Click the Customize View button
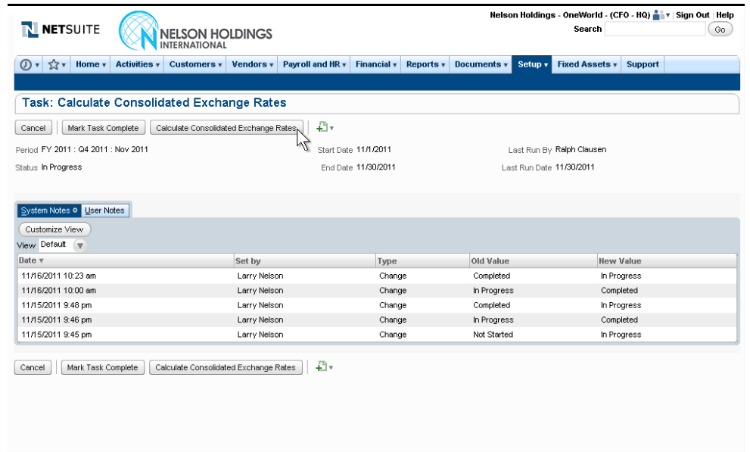Screen dimensions: 750x452 (55, 230)
